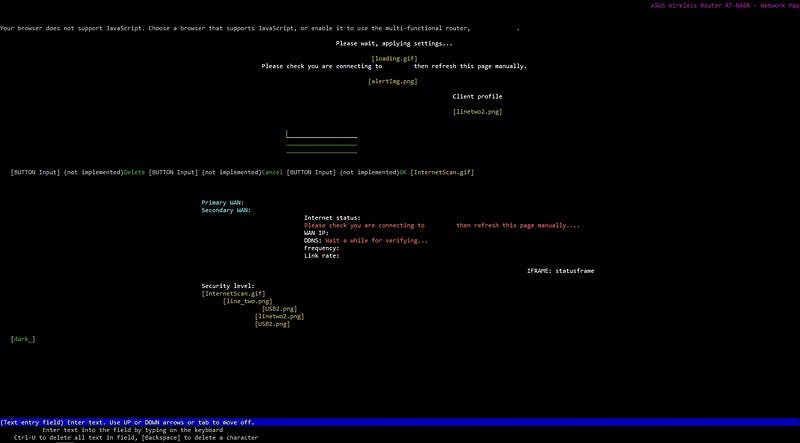The image size is (800, 443).
Task: Activate the green Cancel button
Action: click(x=272, y=173)
